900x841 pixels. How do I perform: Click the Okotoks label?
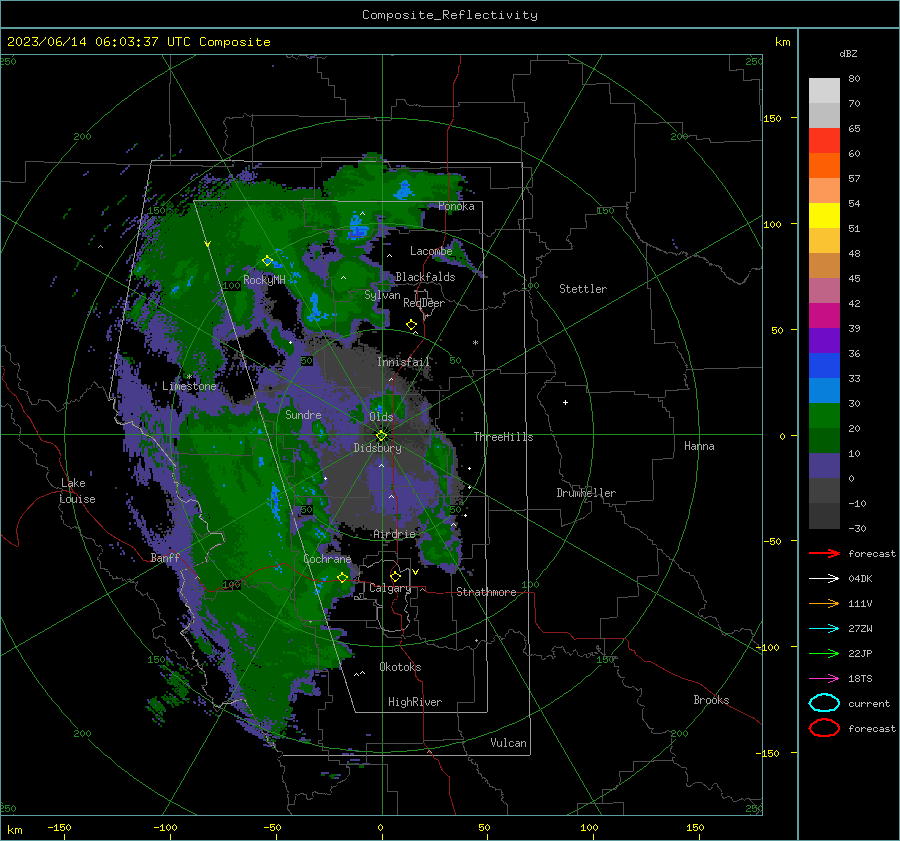400,668
